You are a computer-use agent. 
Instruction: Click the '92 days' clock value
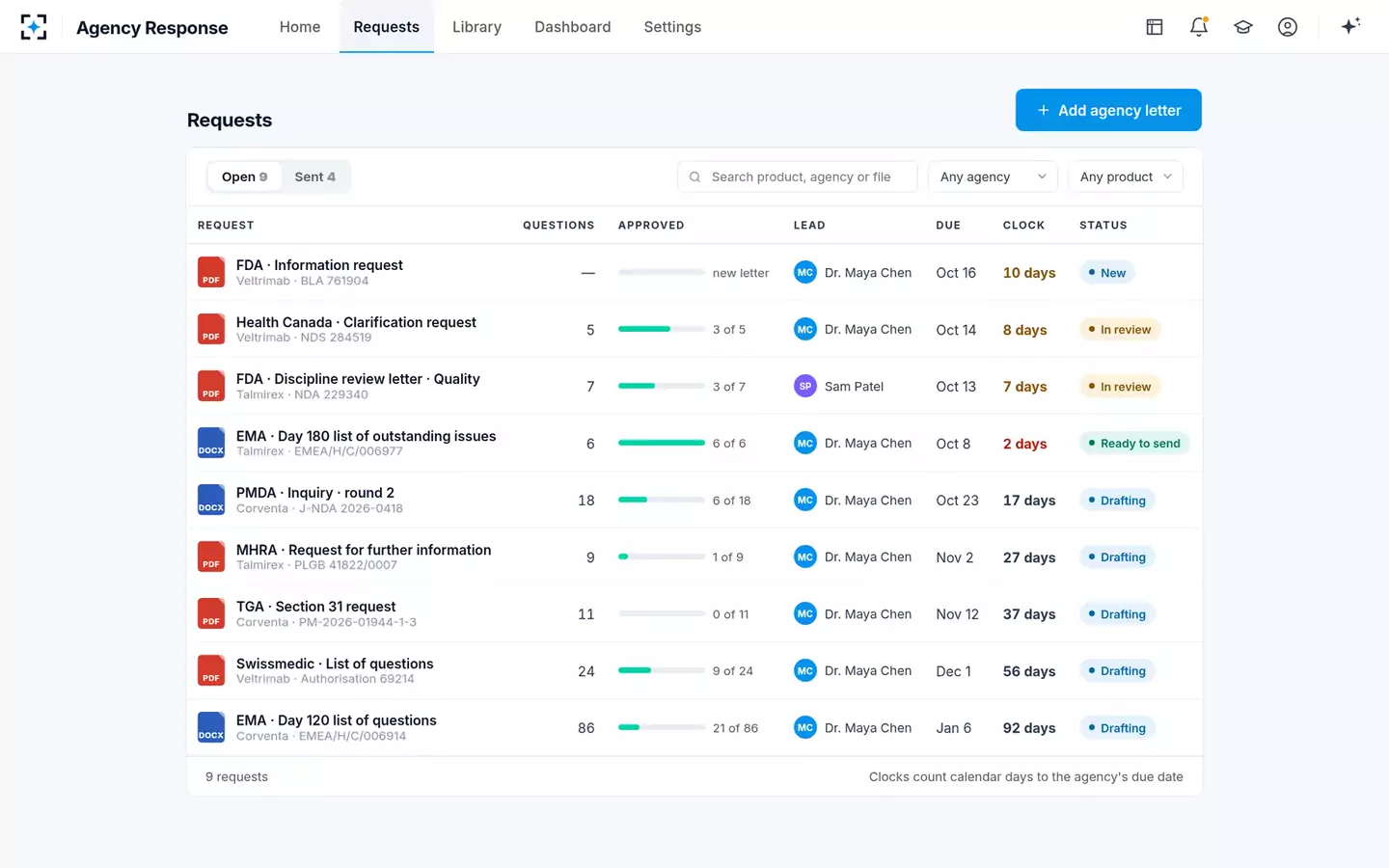[1029, 728]
